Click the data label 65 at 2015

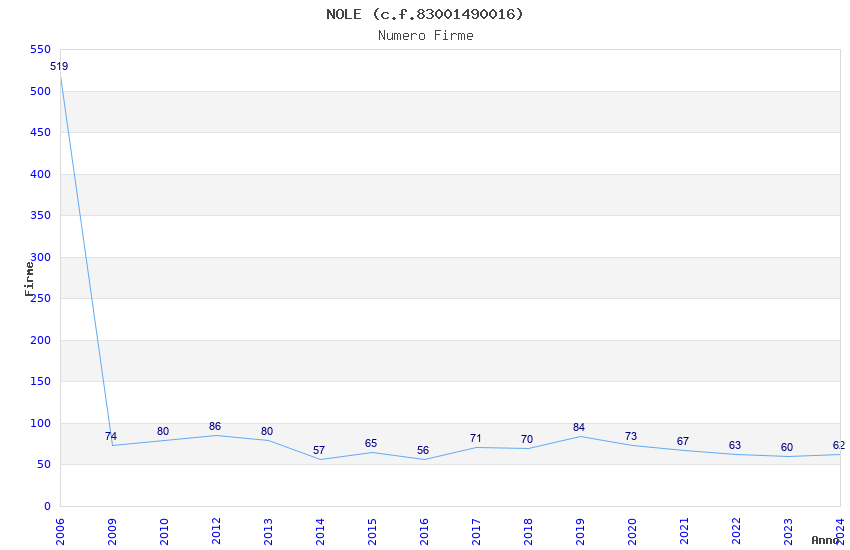coord(371,443)
